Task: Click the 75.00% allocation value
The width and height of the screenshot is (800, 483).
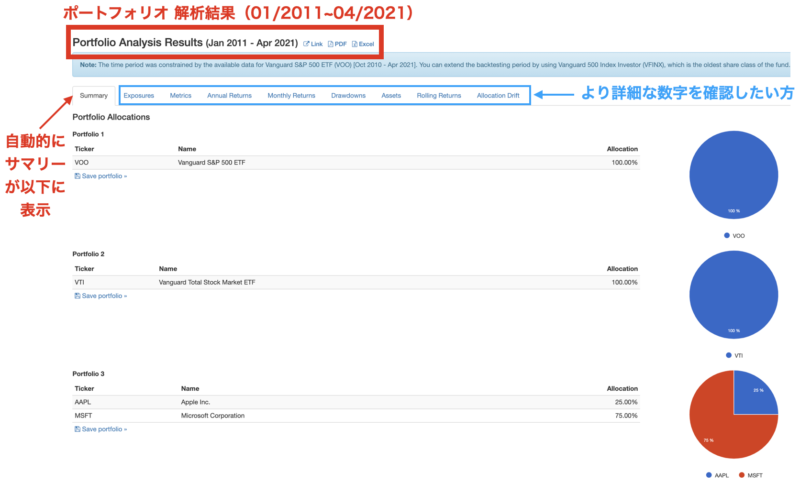Action: coord(626,416)
